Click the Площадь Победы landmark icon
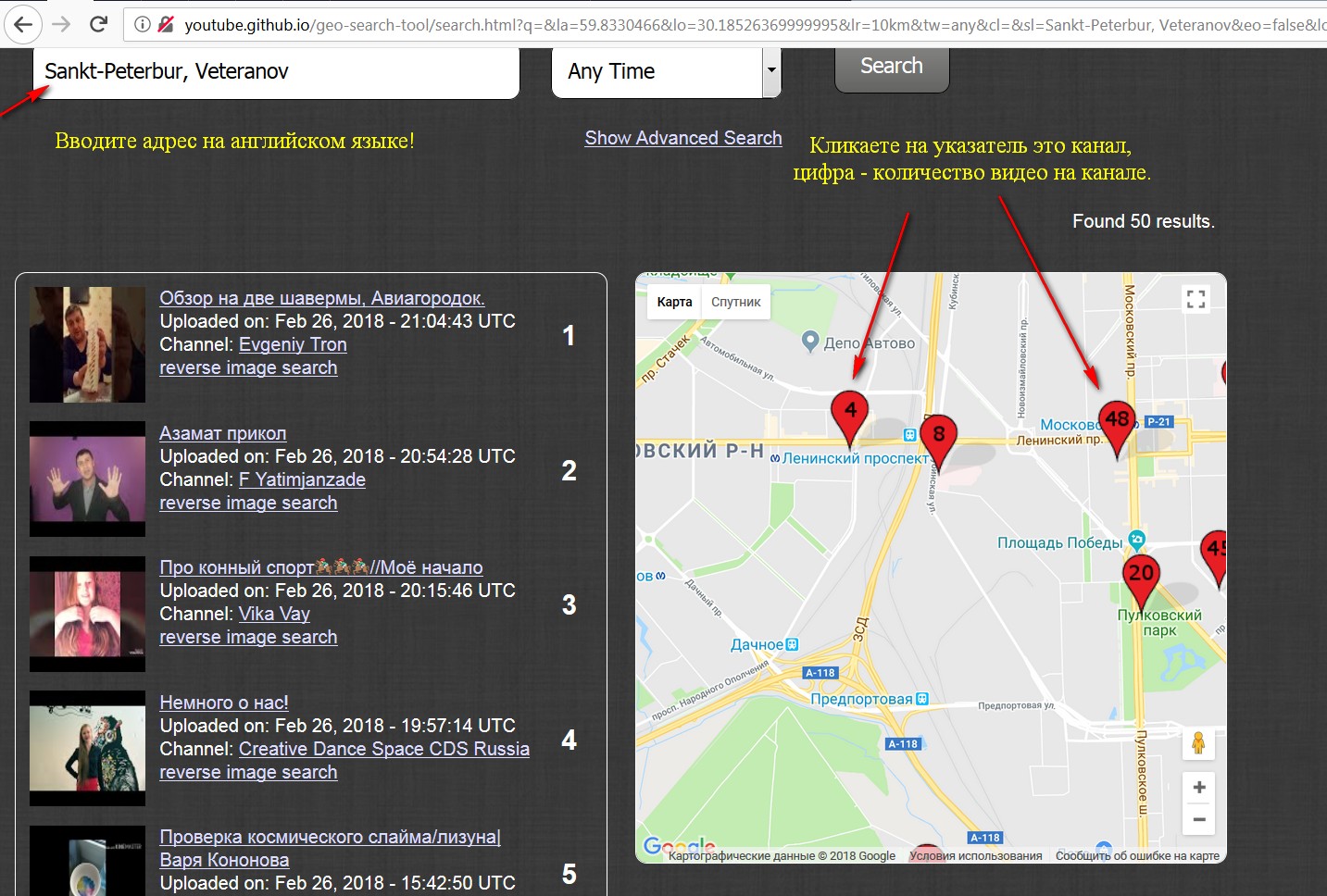Viewport: 1327px width, 896px height. [1137, 540]
